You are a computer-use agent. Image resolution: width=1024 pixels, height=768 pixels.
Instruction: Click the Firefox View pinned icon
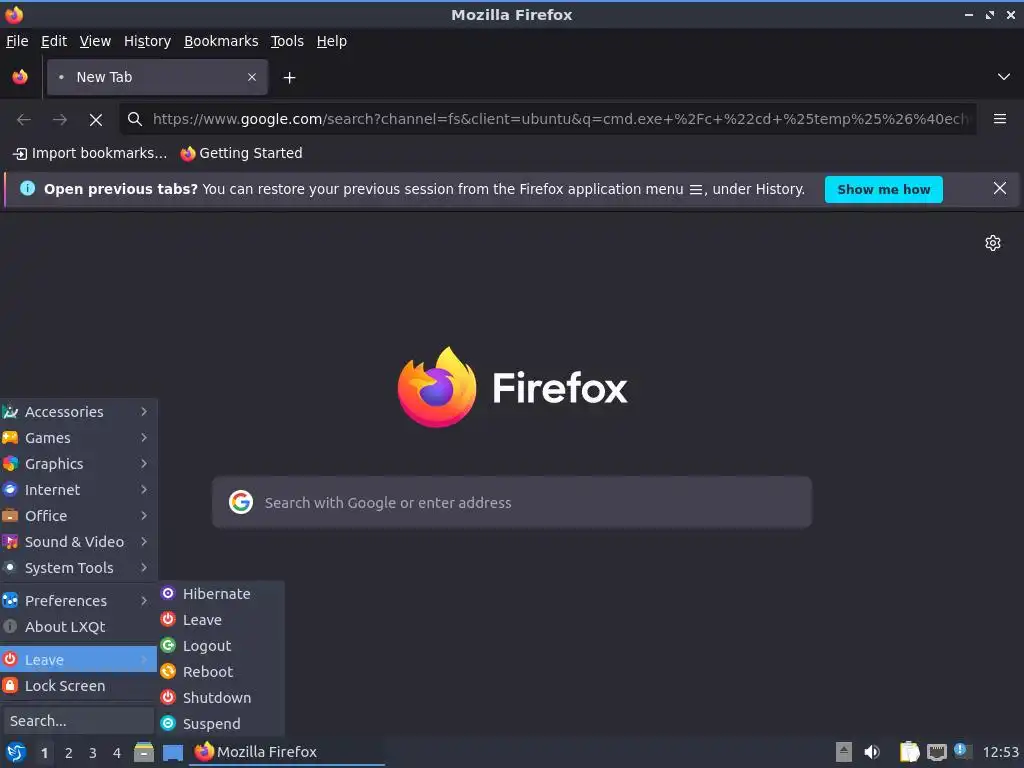tap(20, 77)
